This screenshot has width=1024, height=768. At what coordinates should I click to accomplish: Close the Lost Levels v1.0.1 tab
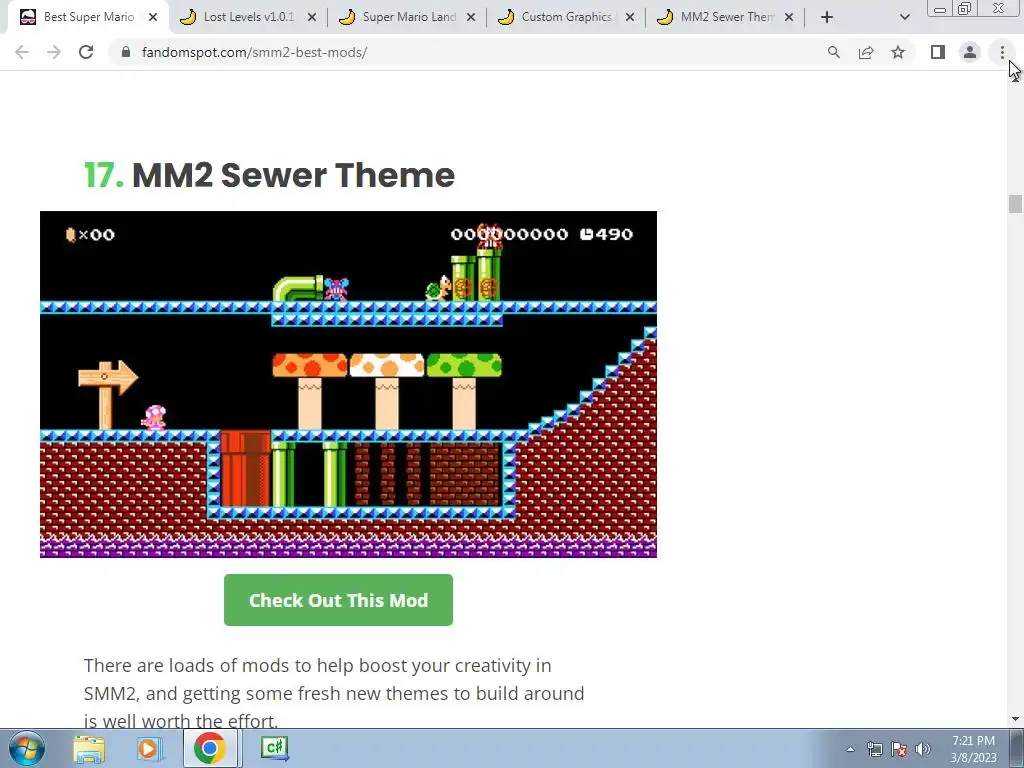click(x=312, y=17)
